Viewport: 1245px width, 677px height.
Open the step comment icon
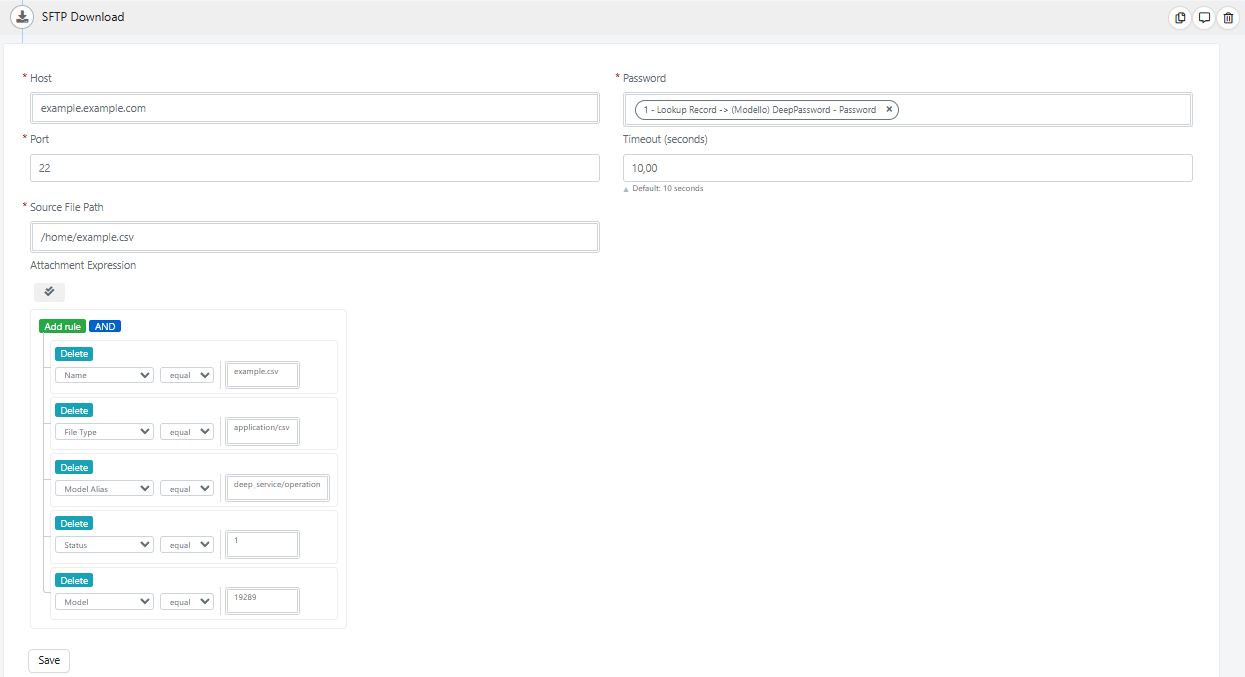coord(1204,17)
